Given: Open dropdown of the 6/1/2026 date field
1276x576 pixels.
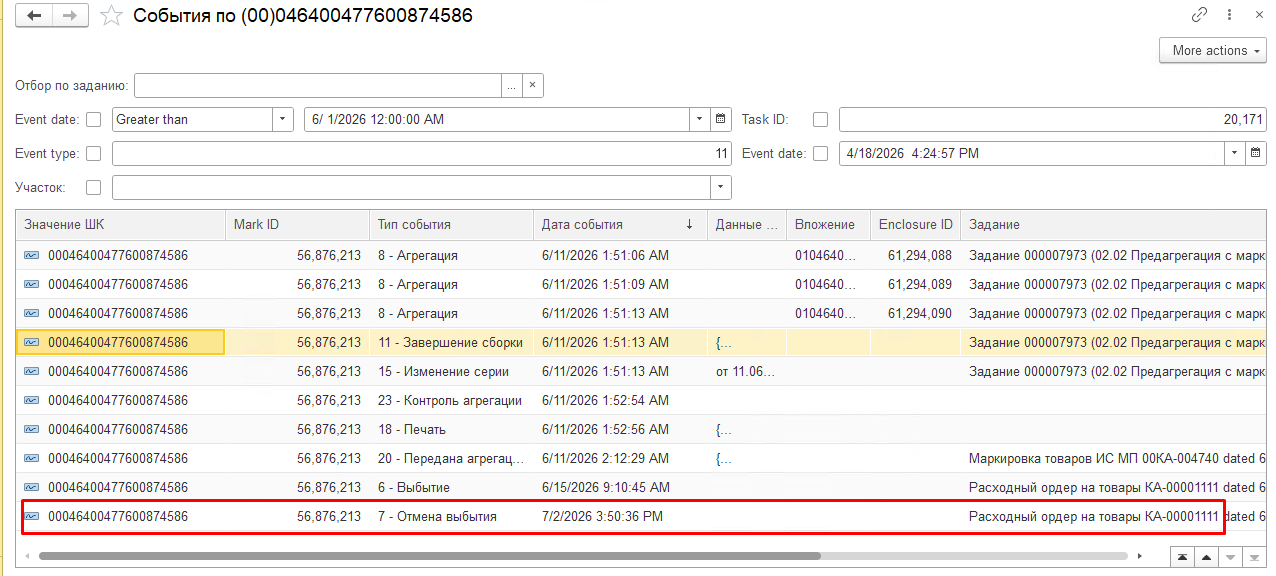Looking at the screenshot, I should pos(700,120).
